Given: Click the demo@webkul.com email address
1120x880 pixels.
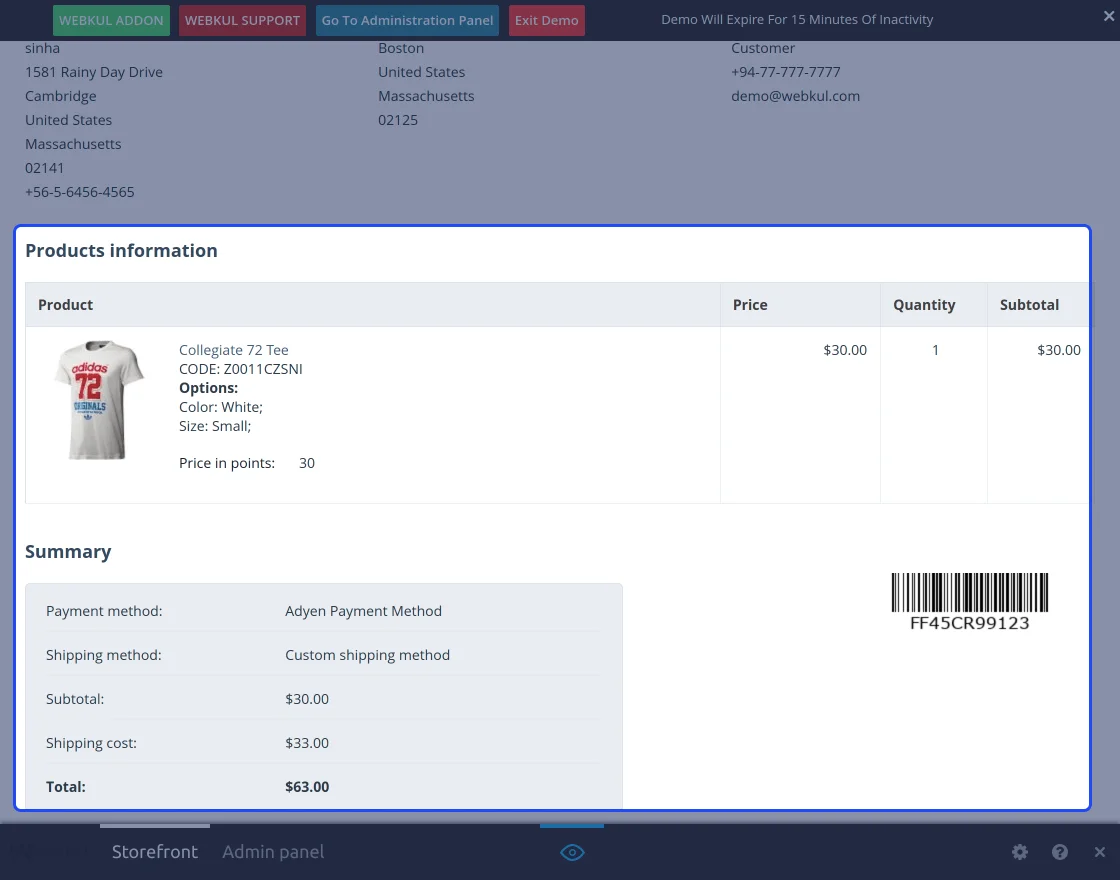Looking at the screenshot, I should coord(795,96).
